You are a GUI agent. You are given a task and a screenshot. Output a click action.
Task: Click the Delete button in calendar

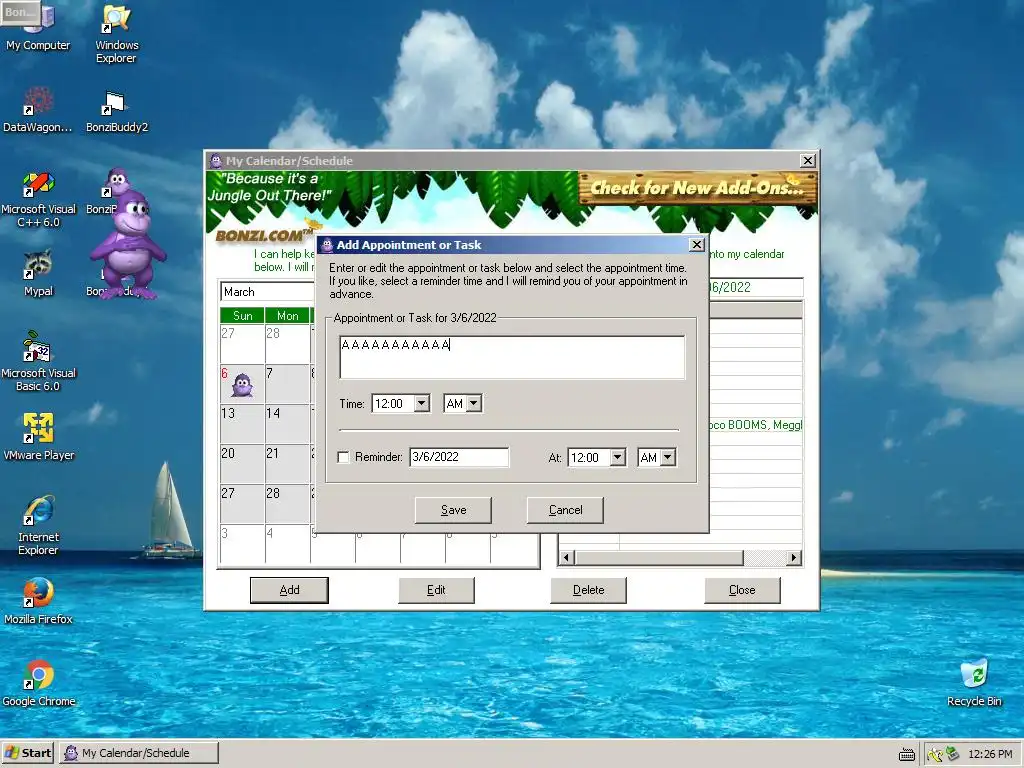(x=588, y=590)
